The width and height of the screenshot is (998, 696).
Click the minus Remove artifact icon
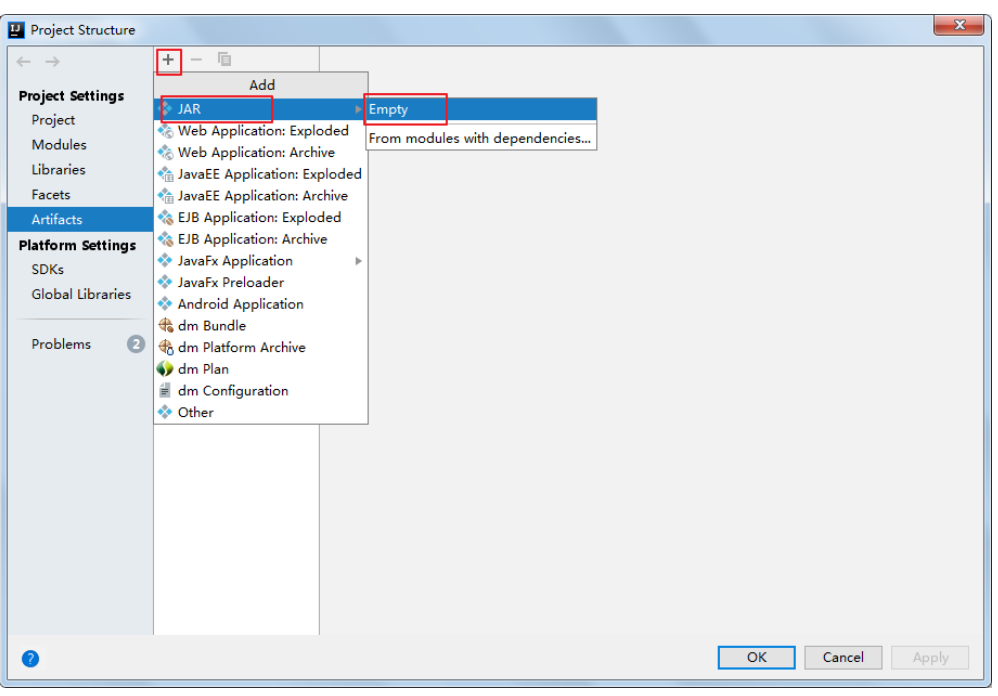click(196, 60)
